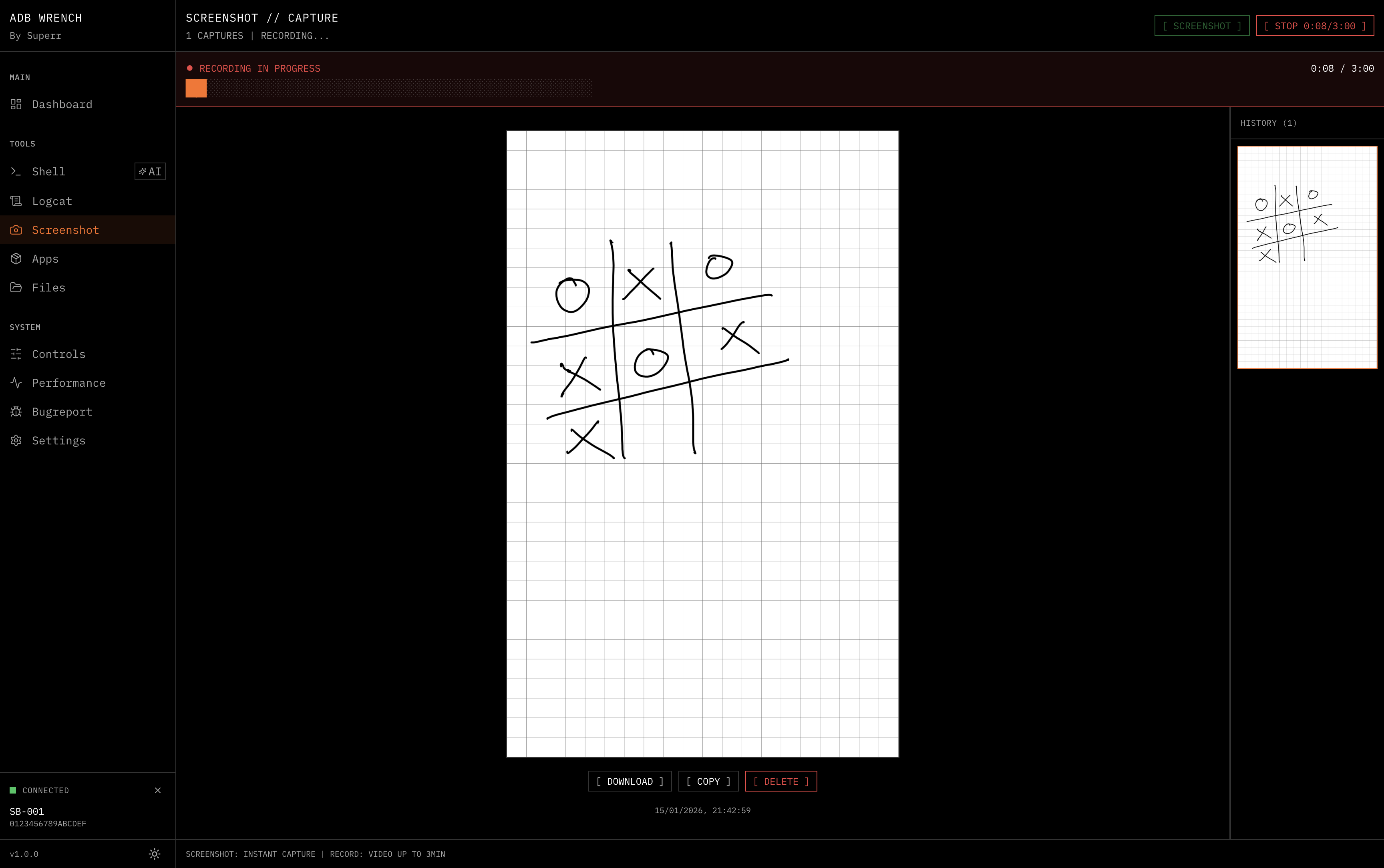Screen dimensions: 1384x868
Task: Download the current captured screenshot
Action: click(630, 781)
